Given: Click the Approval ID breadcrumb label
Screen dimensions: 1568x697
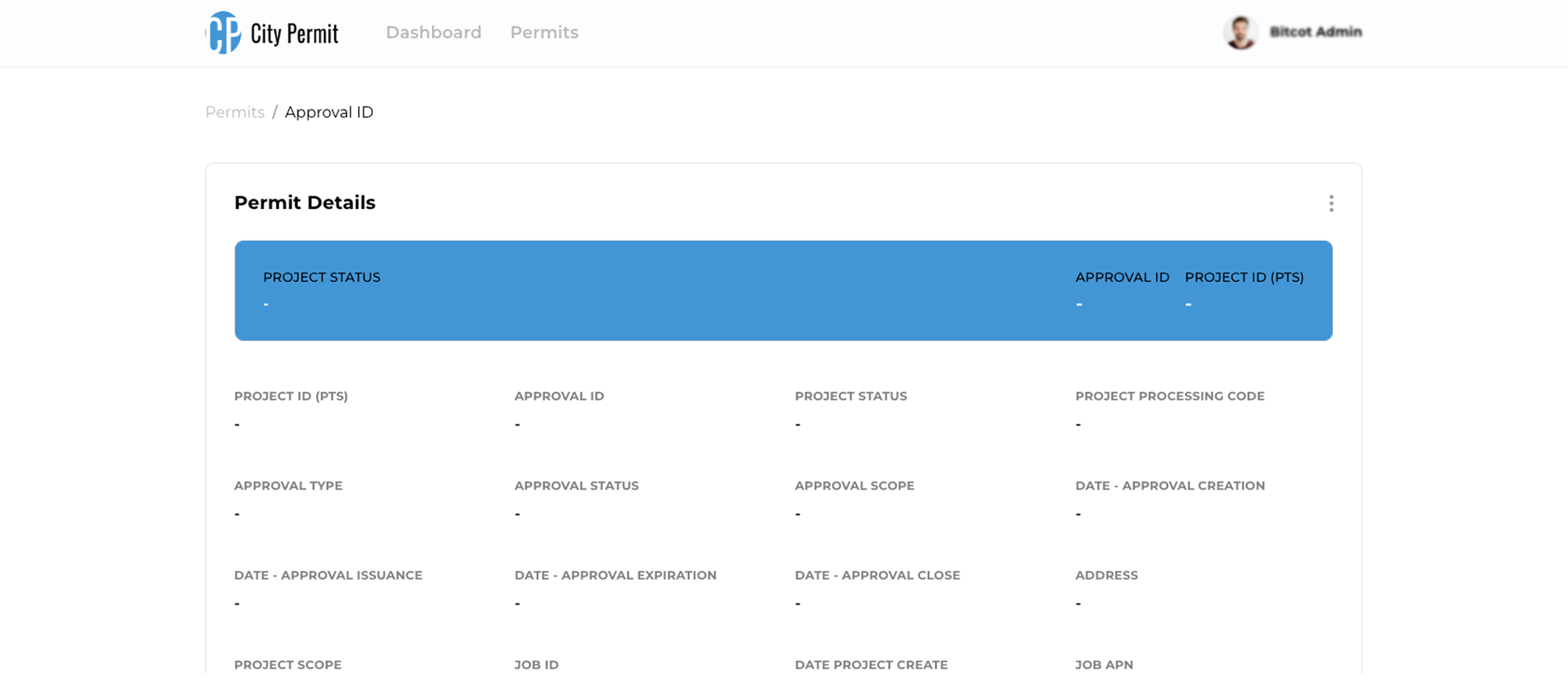Looking at the screenshot, I should [x=329, y=112].
